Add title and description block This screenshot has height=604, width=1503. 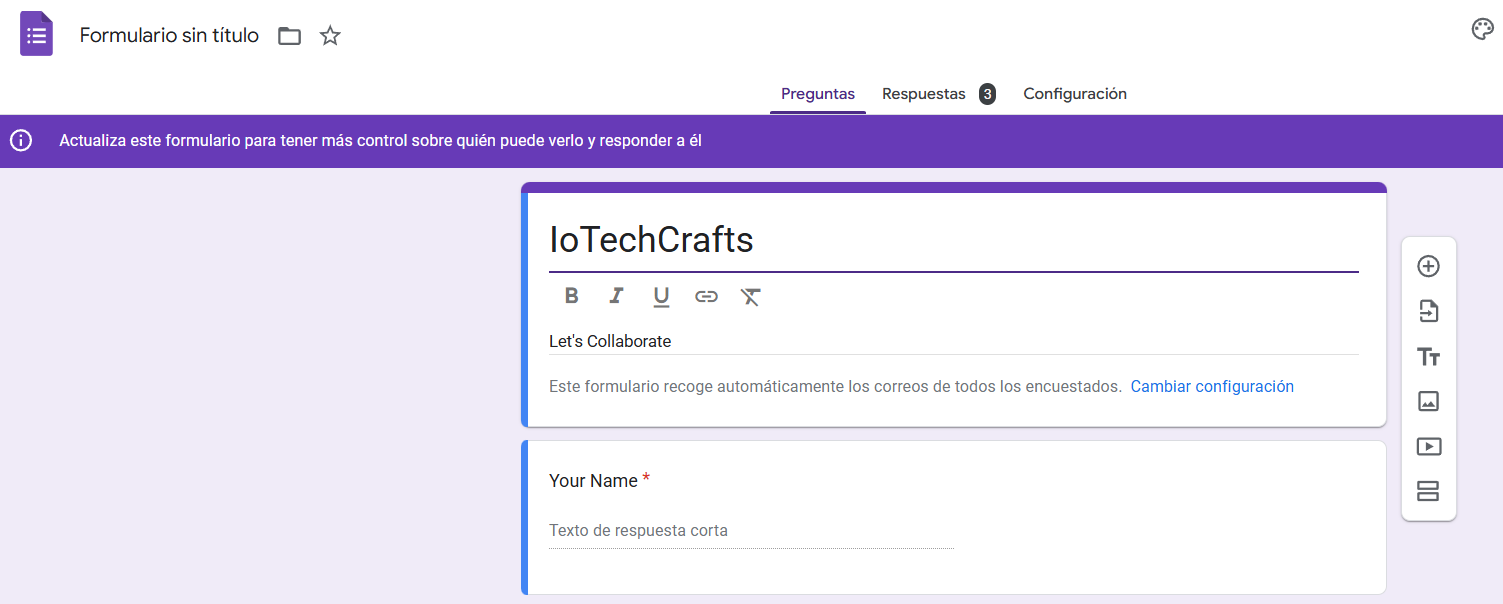click(x=1428, y=357)
